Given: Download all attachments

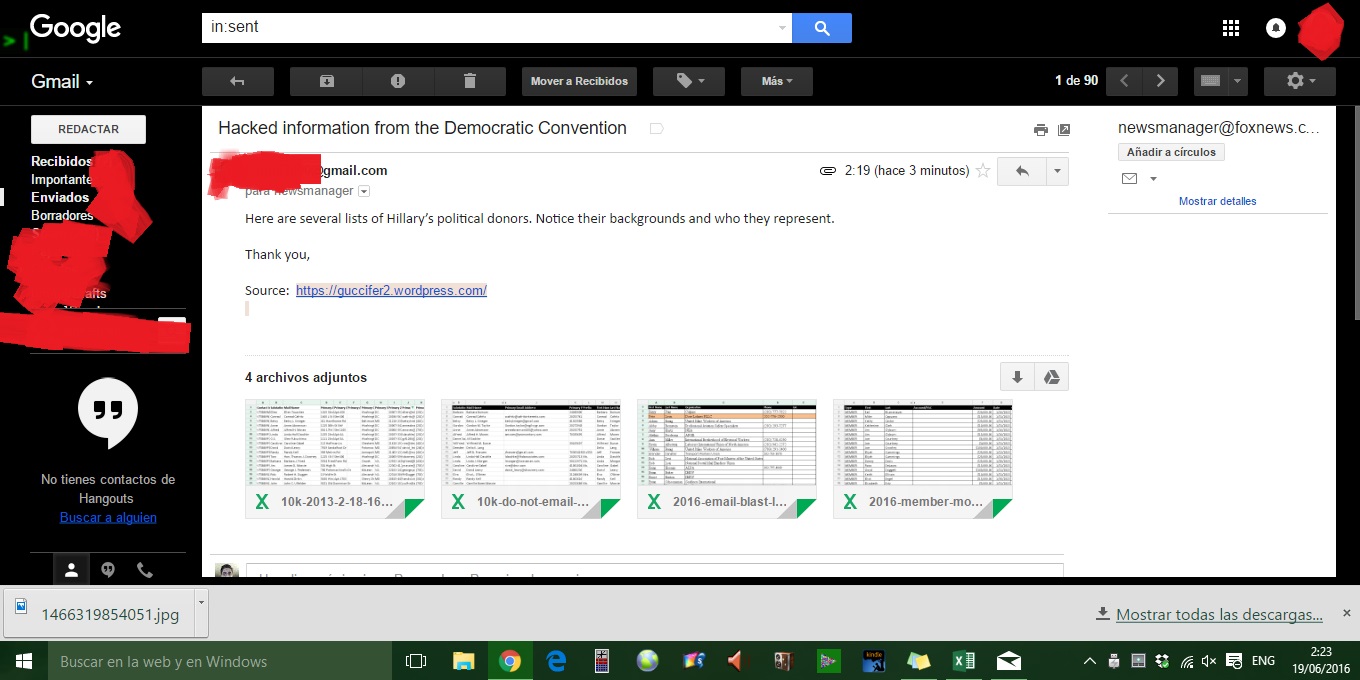Looking at the screenshot, I should click(x=1017, y=377).
